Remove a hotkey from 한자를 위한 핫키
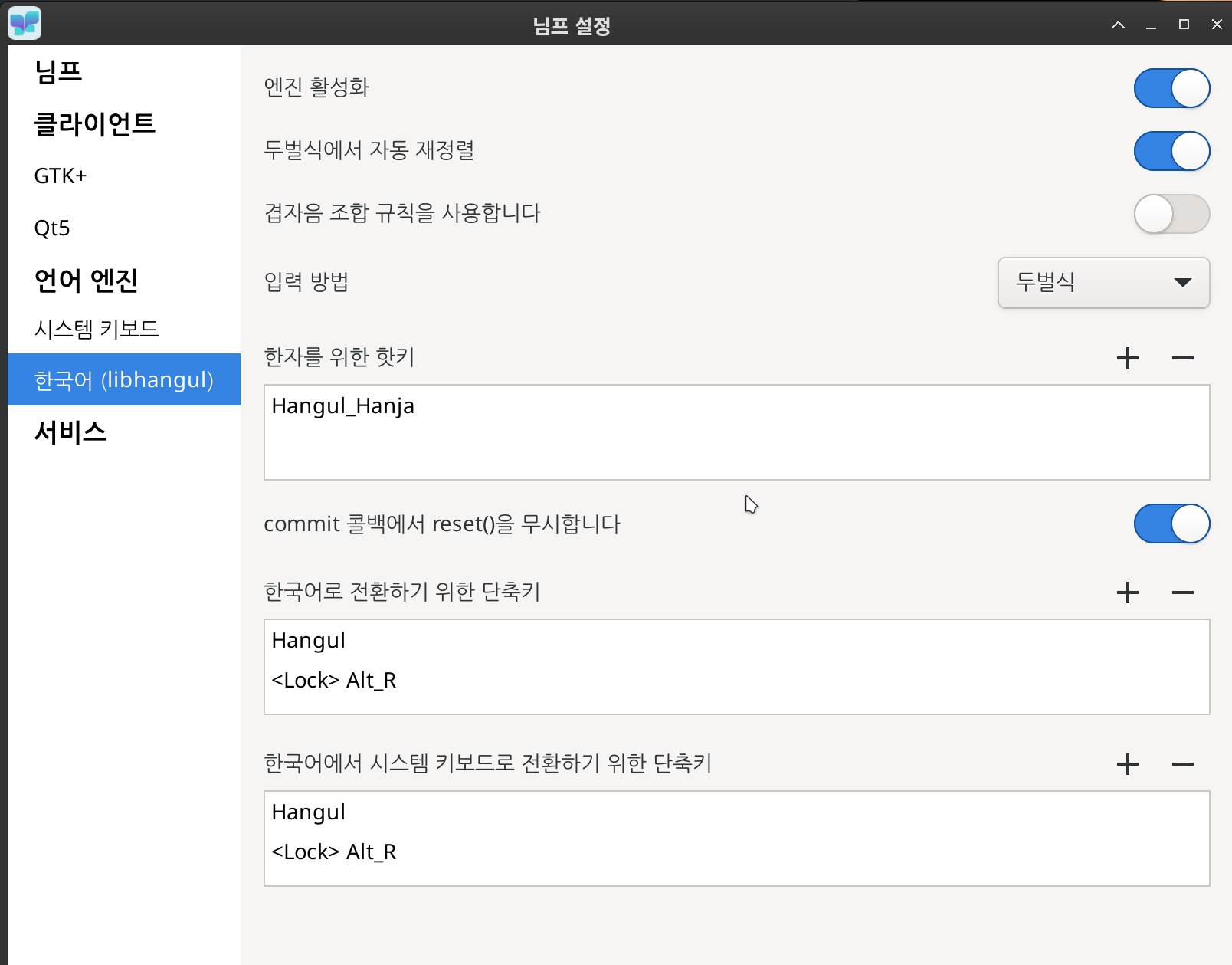 click(1182, 358)
